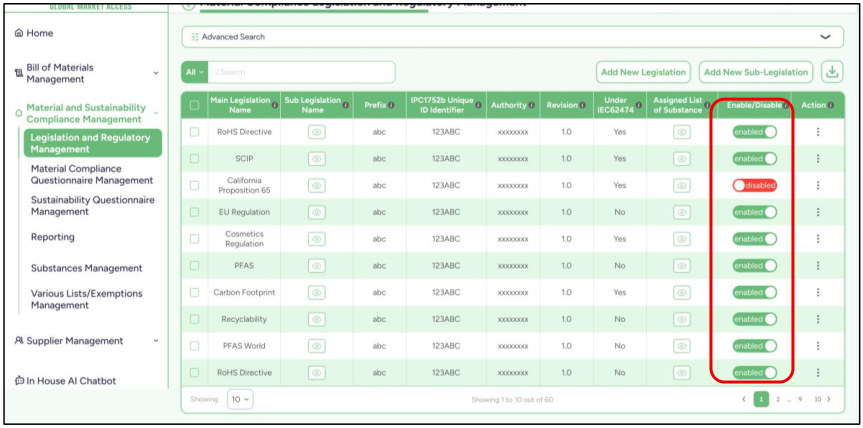Open action menu dots for SCIP row
Viewport: 863px width, 428px height.
(x=818, y=158)
